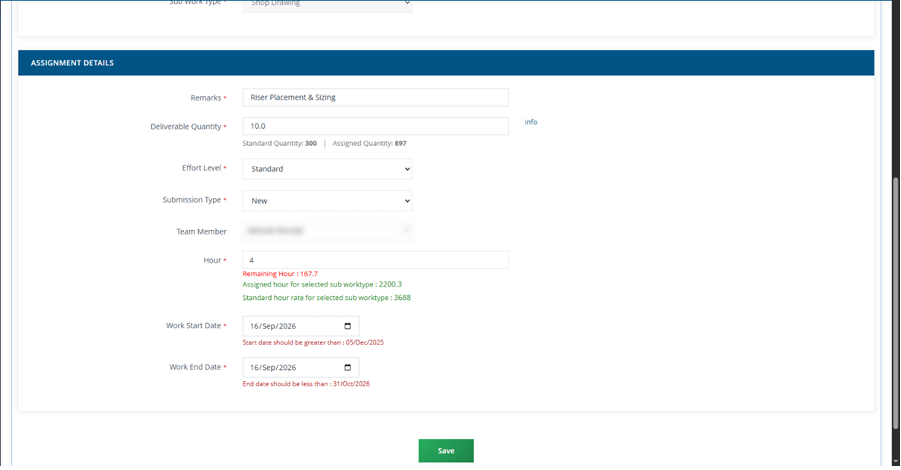Screen dimensions: 901x470
Task: Click the Remaining Hour warning text
Action: click(280, 273)
